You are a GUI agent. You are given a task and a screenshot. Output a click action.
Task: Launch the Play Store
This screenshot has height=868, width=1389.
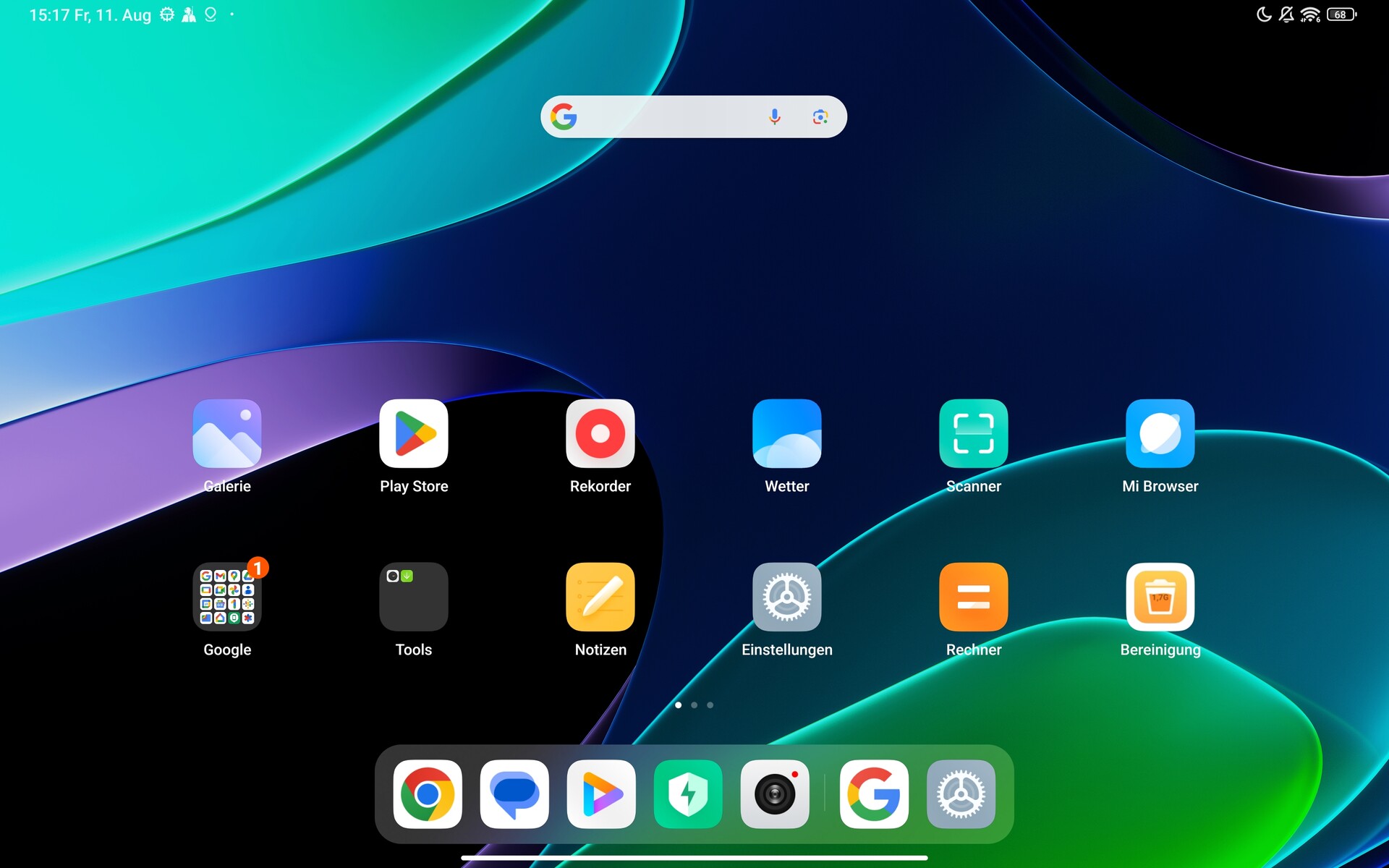(413, 433)
